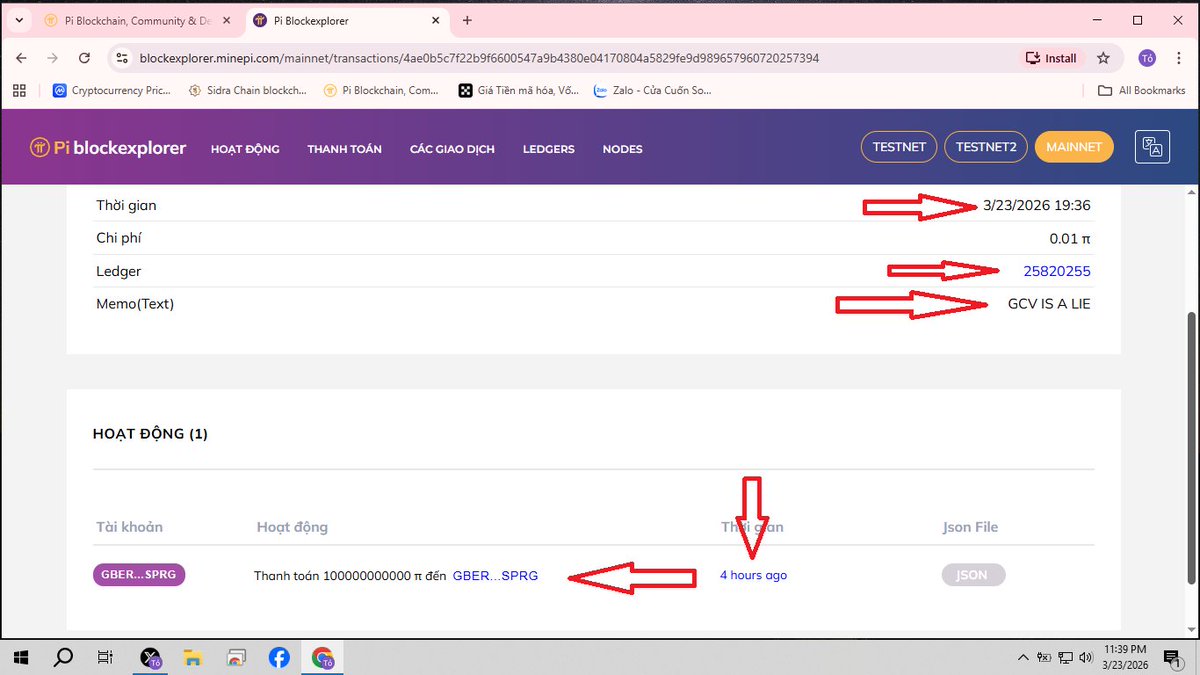Close the Pi Blockexplorer tab

click(436, 20)
